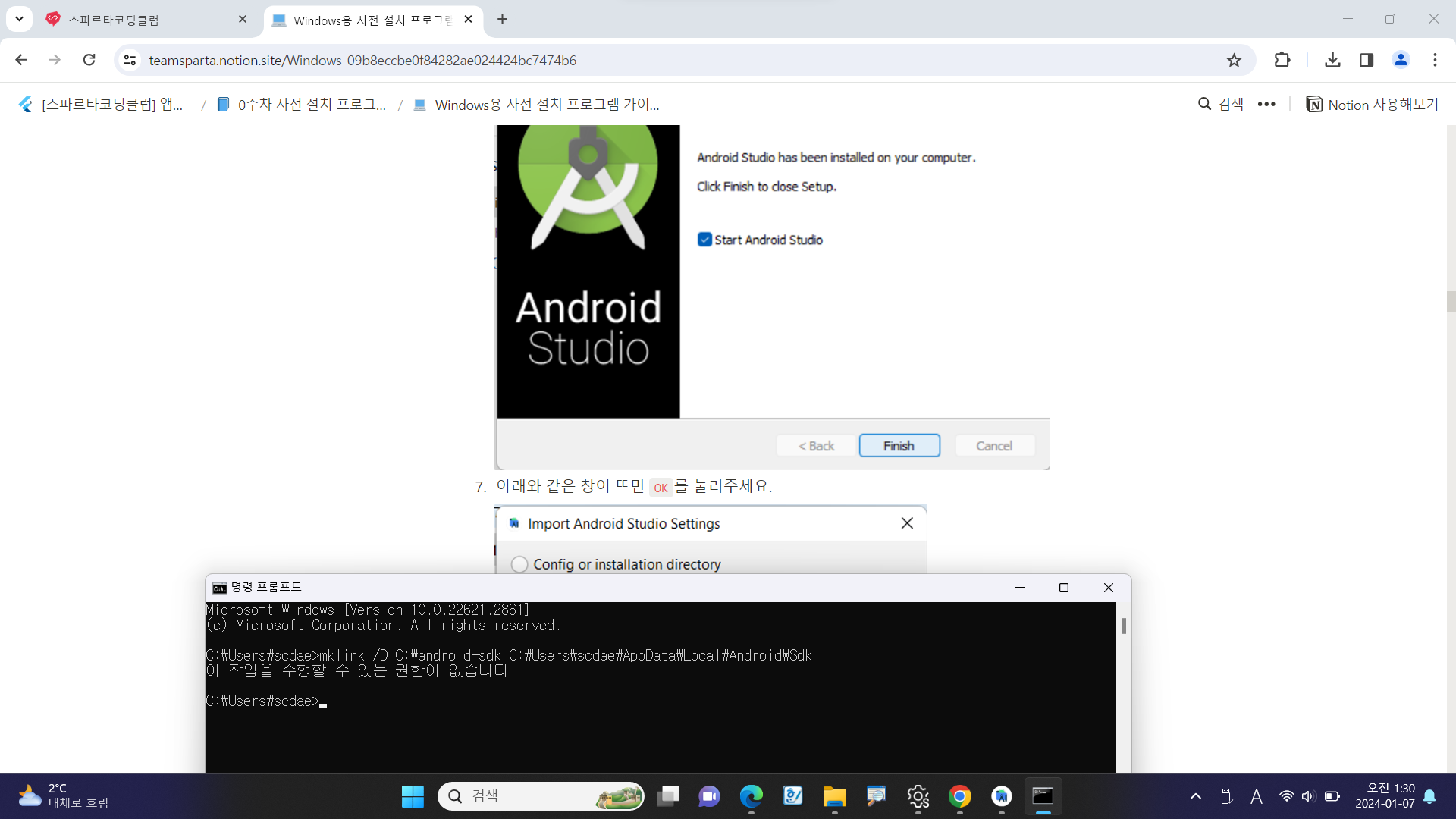
Task: Click the browser forward arrow
Action: point(55,60)
